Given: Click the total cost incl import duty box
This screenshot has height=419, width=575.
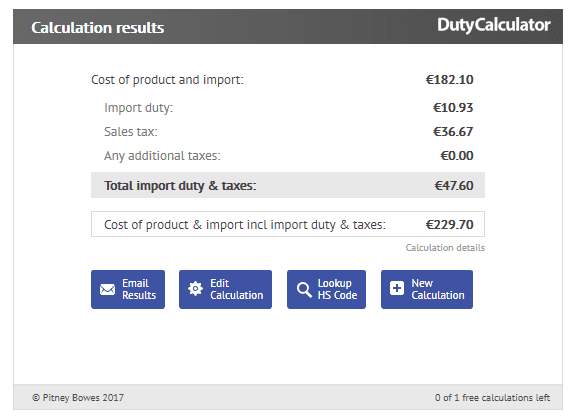Looking at the screenshot, I should click(288, 224).
